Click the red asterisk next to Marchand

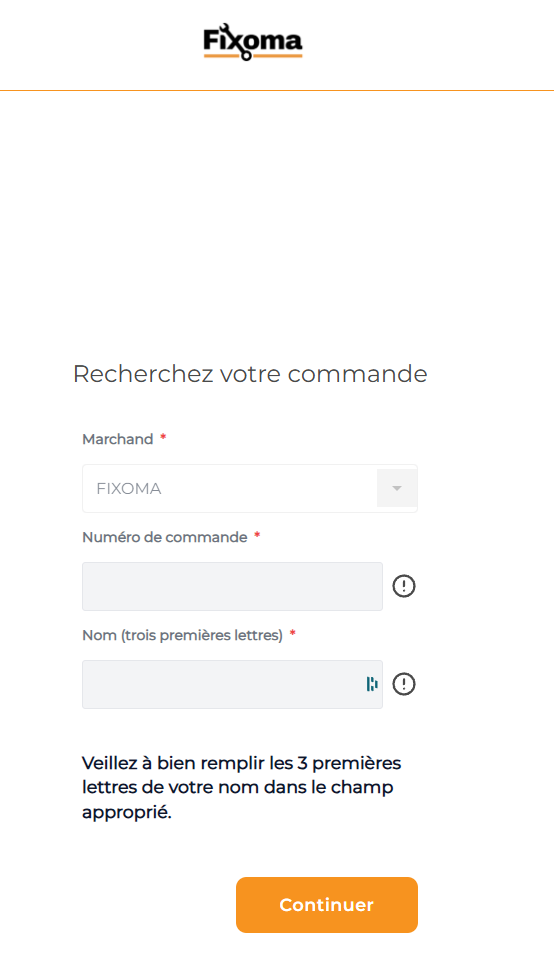[163, 437]
